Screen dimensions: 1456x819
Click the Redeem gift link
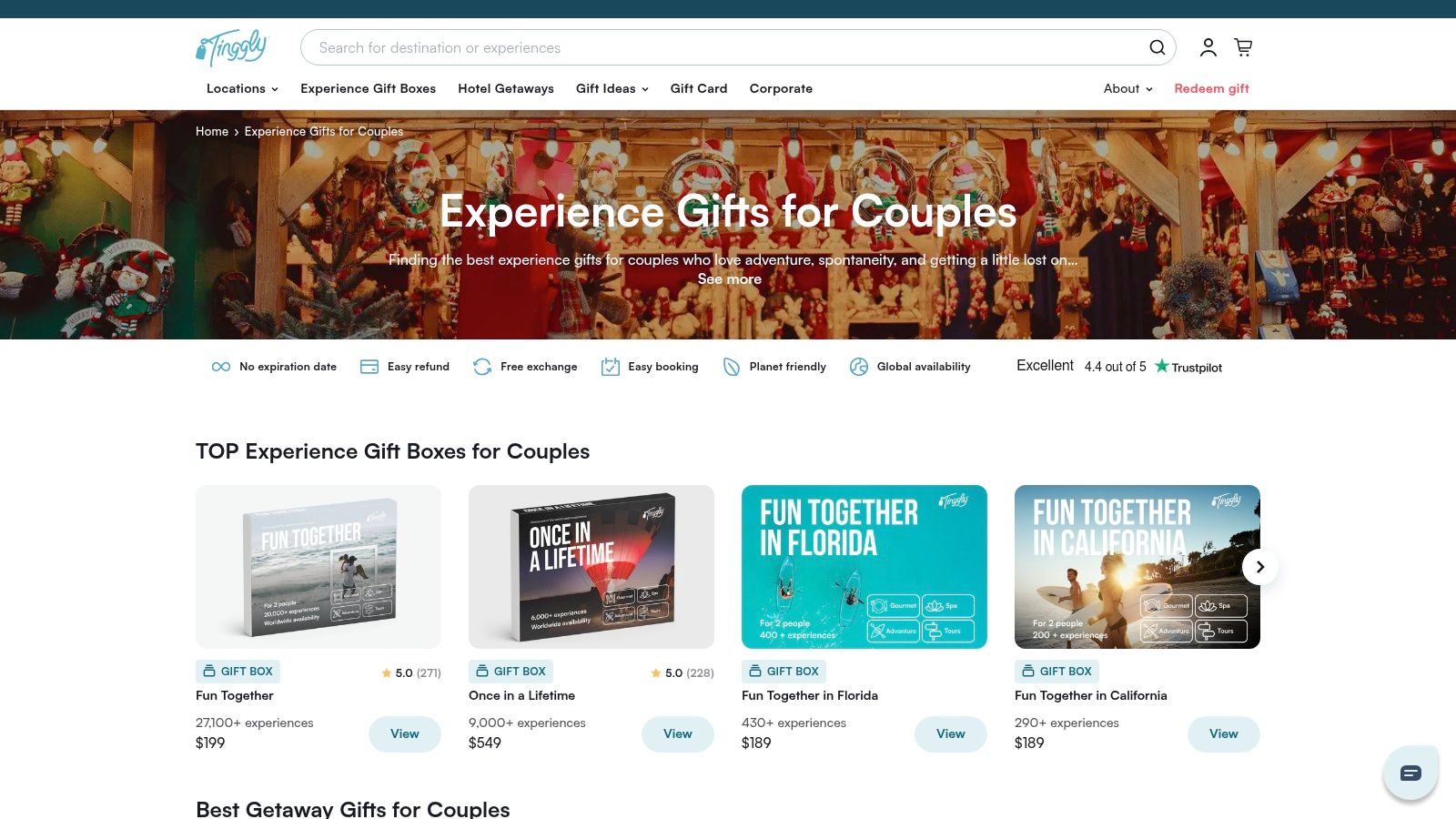tap(1211, 88)
